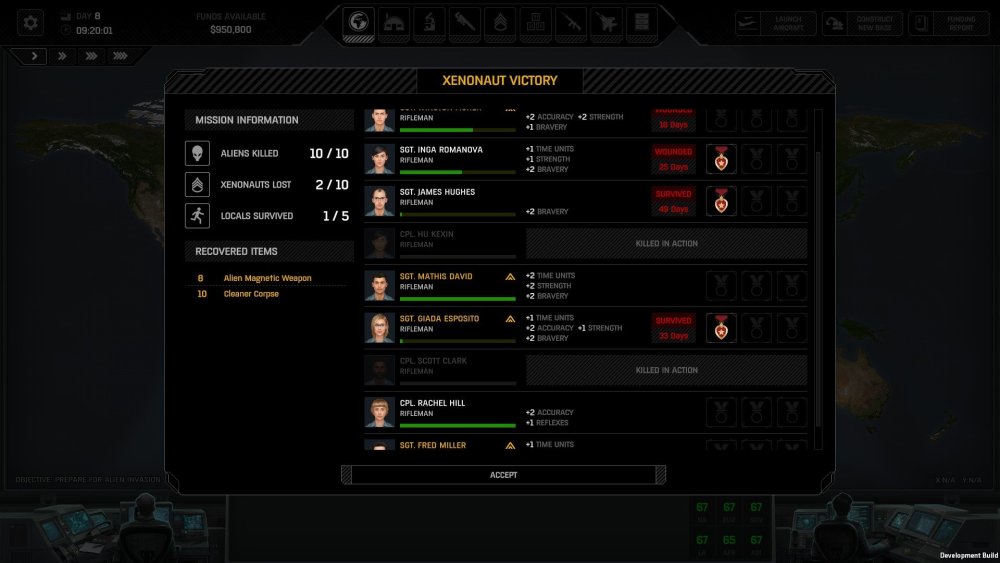The width and height of the screenshot is (1000, 563).
Task: Click Mathis David's second empty medal slot
Action: tap(756, 286)
